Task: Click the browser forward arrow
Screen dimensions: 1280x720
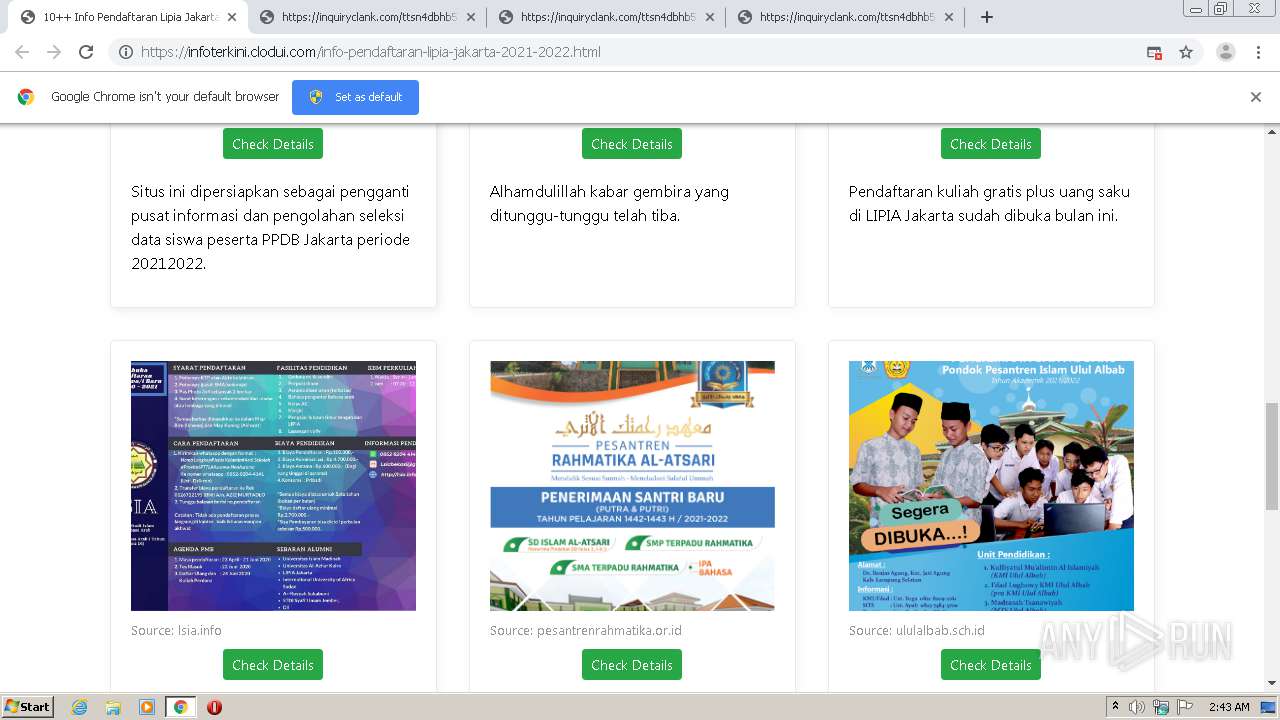Action: tap(54, 52)
